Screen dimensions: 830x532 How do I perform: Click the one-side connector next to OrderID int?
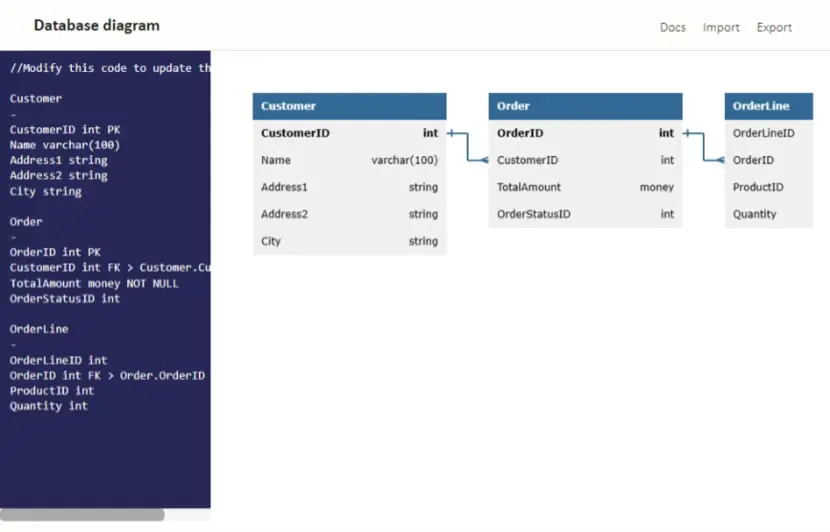click(688, 133)
